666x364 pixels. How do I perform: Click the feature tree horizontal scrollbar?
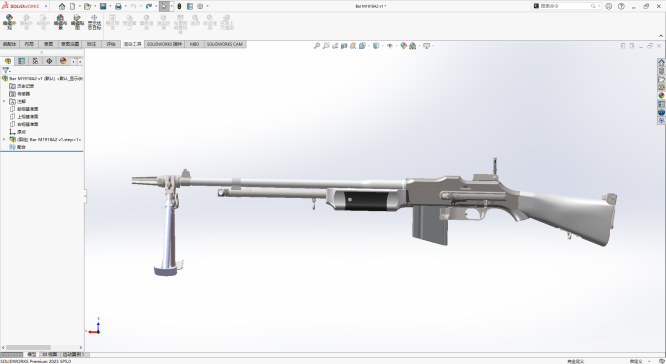pyautogui.click(x=28, y=347)
